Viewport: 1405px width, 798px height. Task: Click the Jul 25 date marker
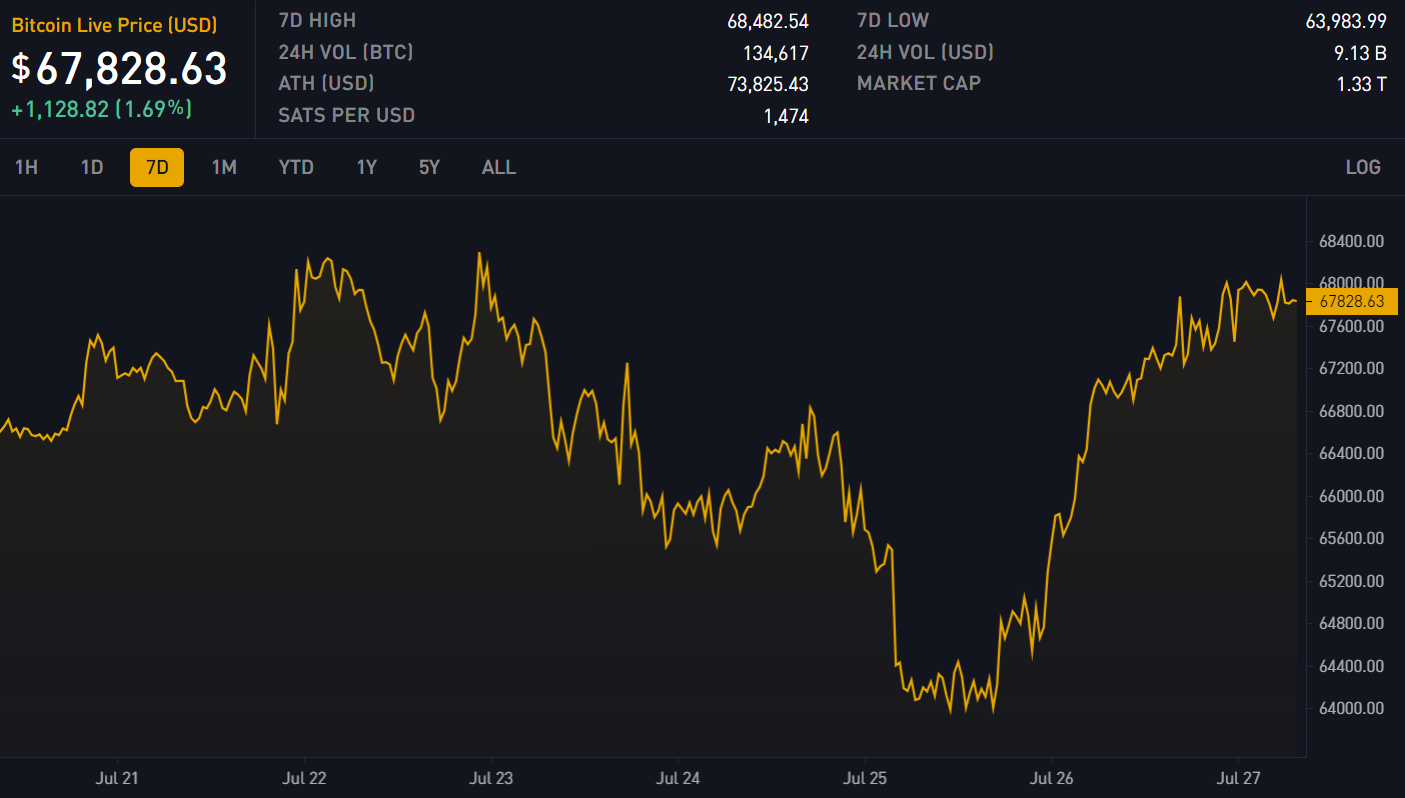coord(864,777)
